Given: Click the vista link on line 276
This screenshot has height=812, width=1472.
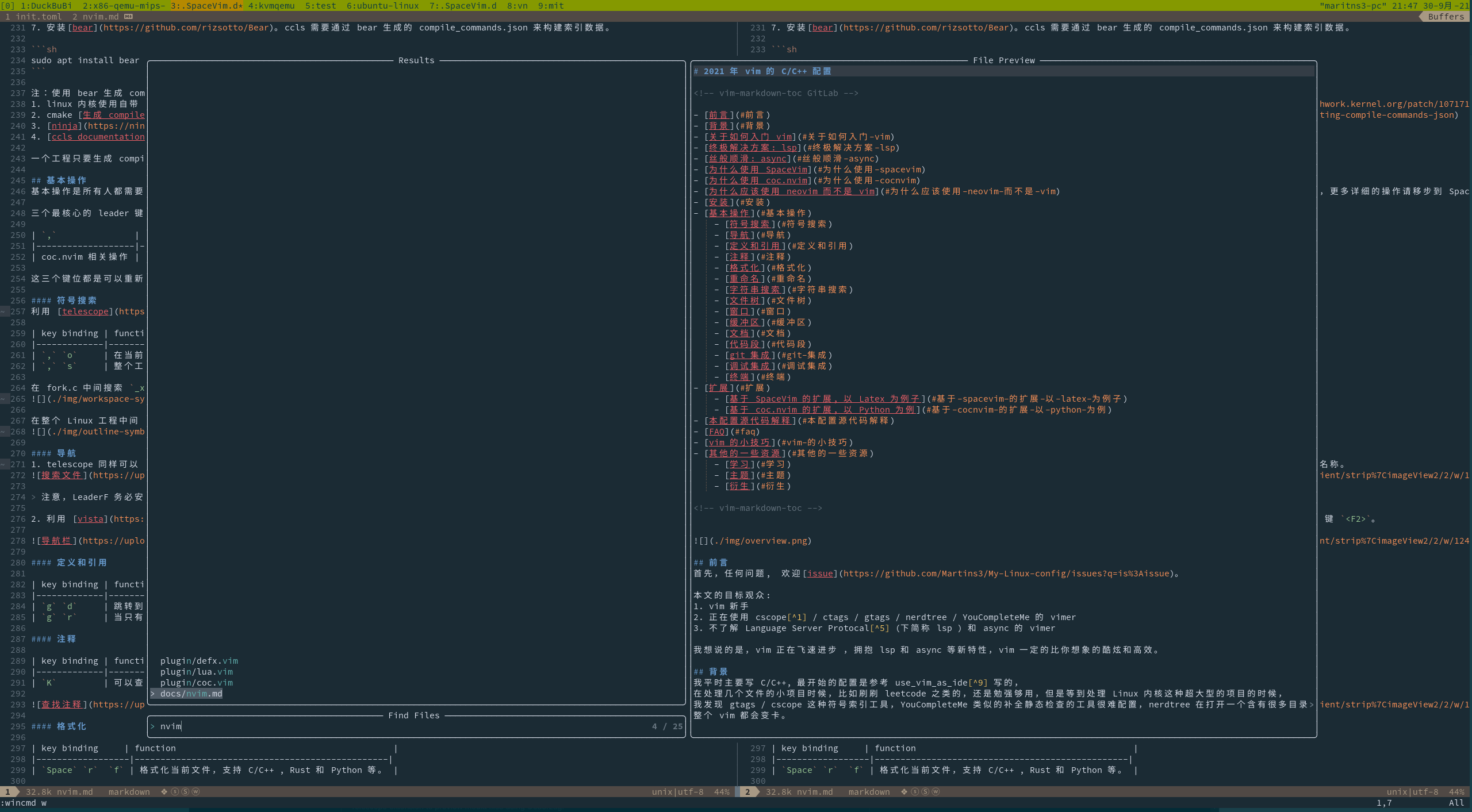Looking at the screenshot, I should [x=90, y=519].
